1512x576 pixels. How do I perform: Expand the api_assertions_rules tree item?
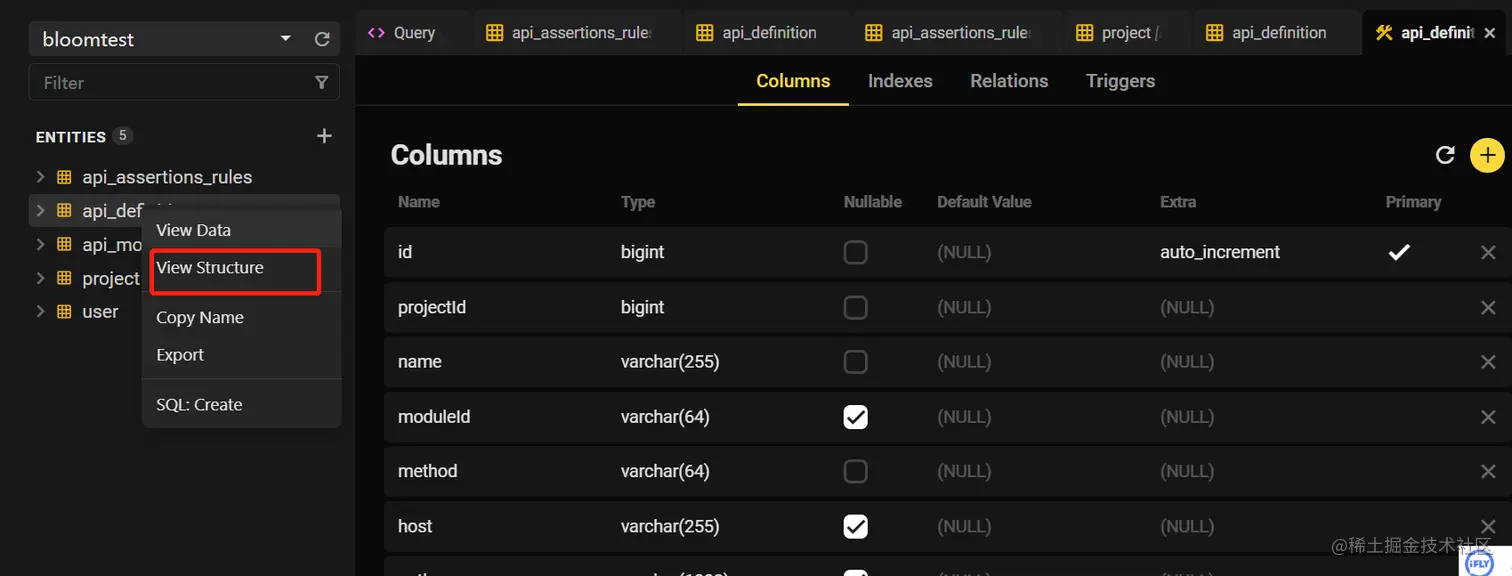[x=39, y=177]
